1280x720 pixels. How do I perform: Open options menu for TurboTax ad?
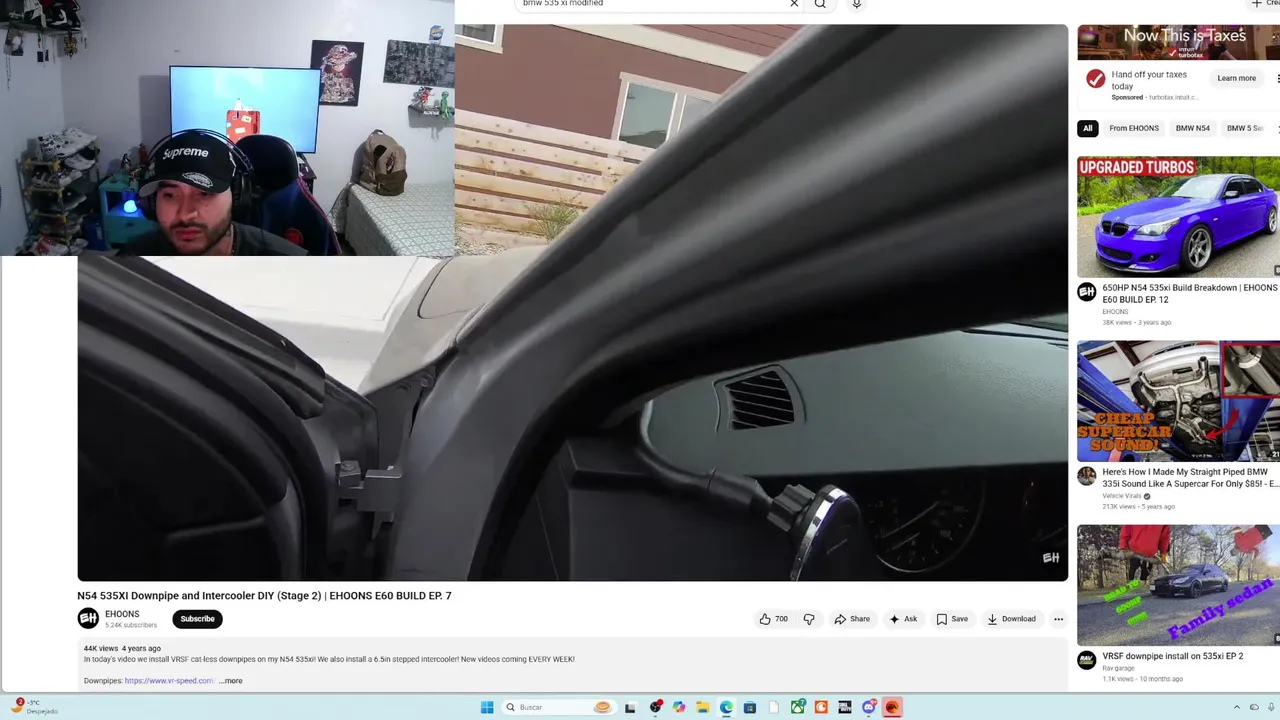point(1277,78)
